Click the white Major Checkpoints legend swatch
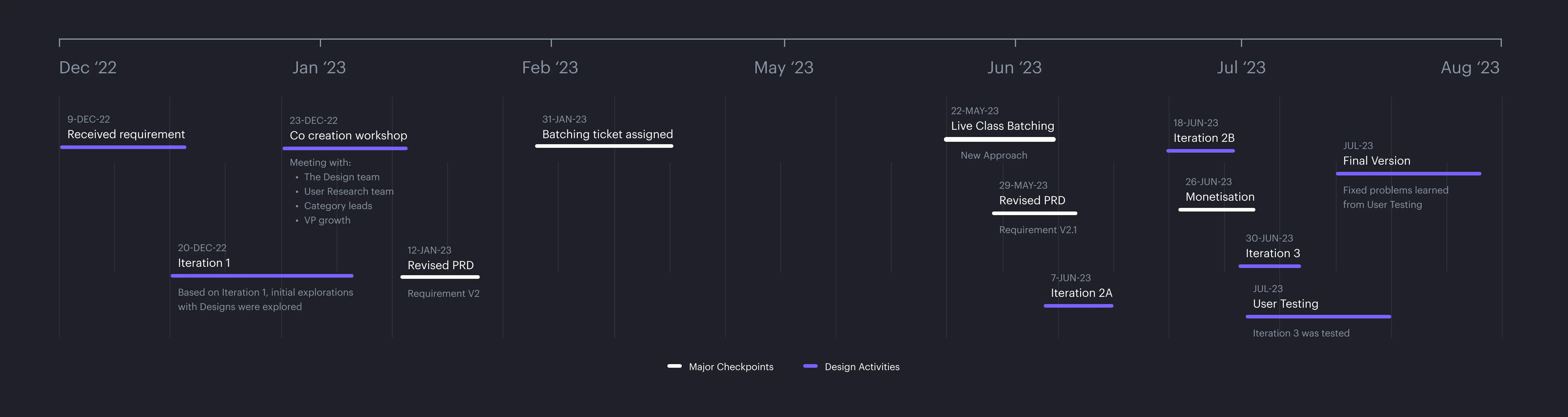Viewport: 1568px width, 417px height. (674, 366)
